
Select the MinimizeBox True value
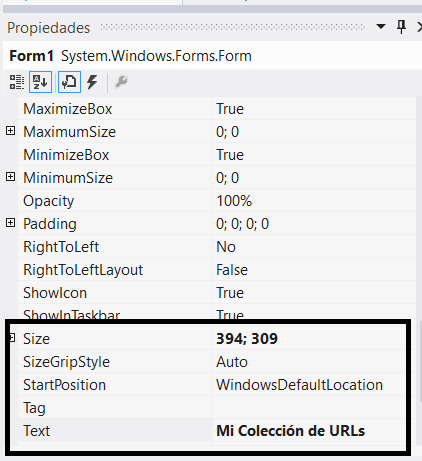coord(314,155)
